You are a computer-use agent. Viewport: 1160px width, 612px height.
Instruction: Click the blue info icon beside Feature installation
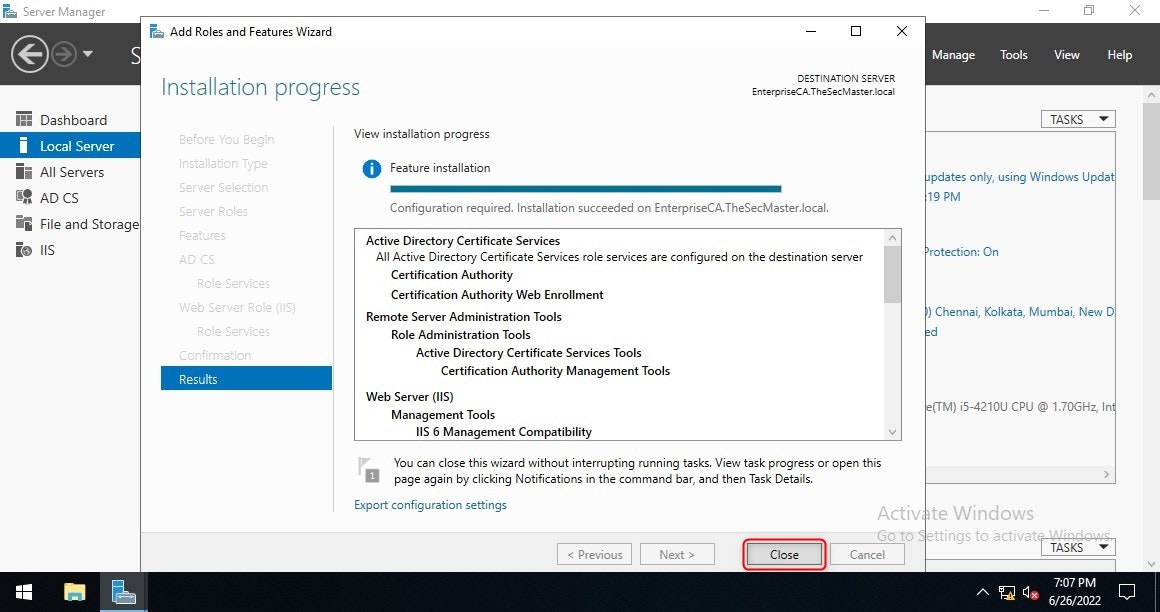pos(371,169)
